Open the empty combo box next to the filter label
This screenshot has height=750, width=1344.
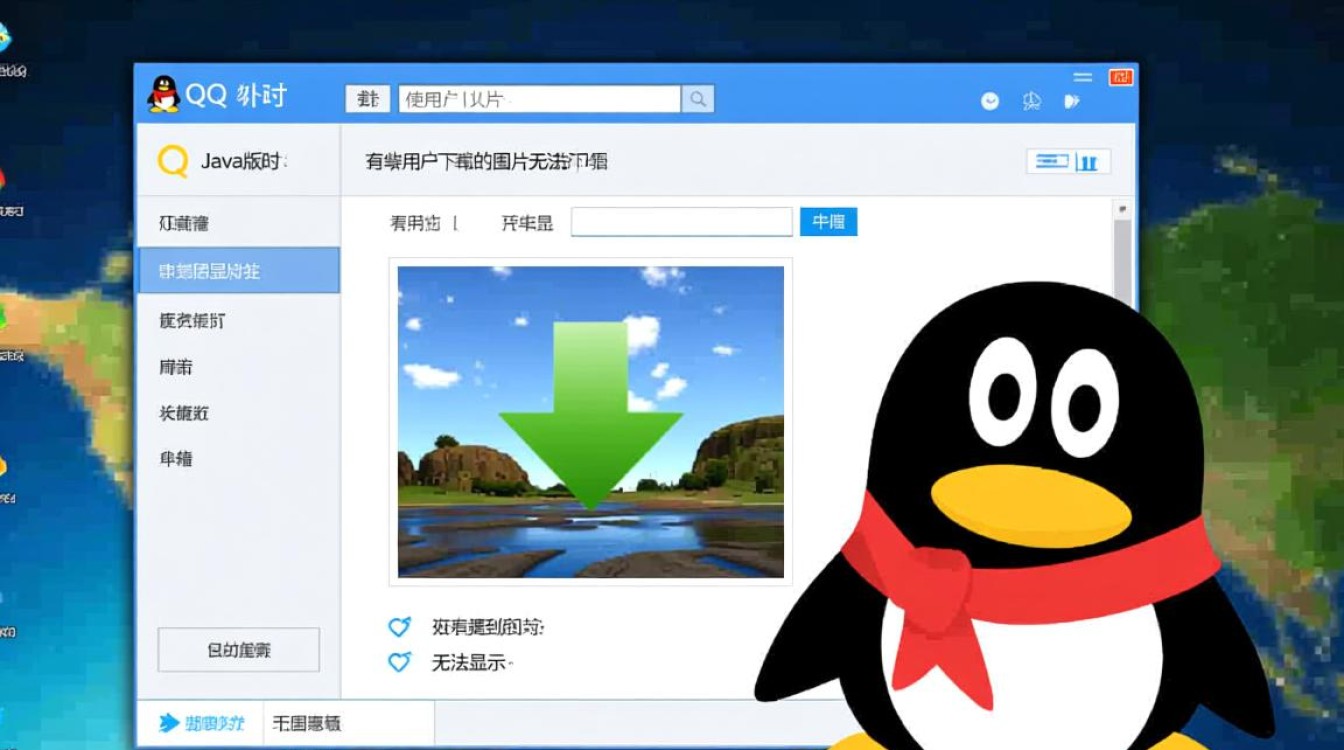tap(680, 221)
